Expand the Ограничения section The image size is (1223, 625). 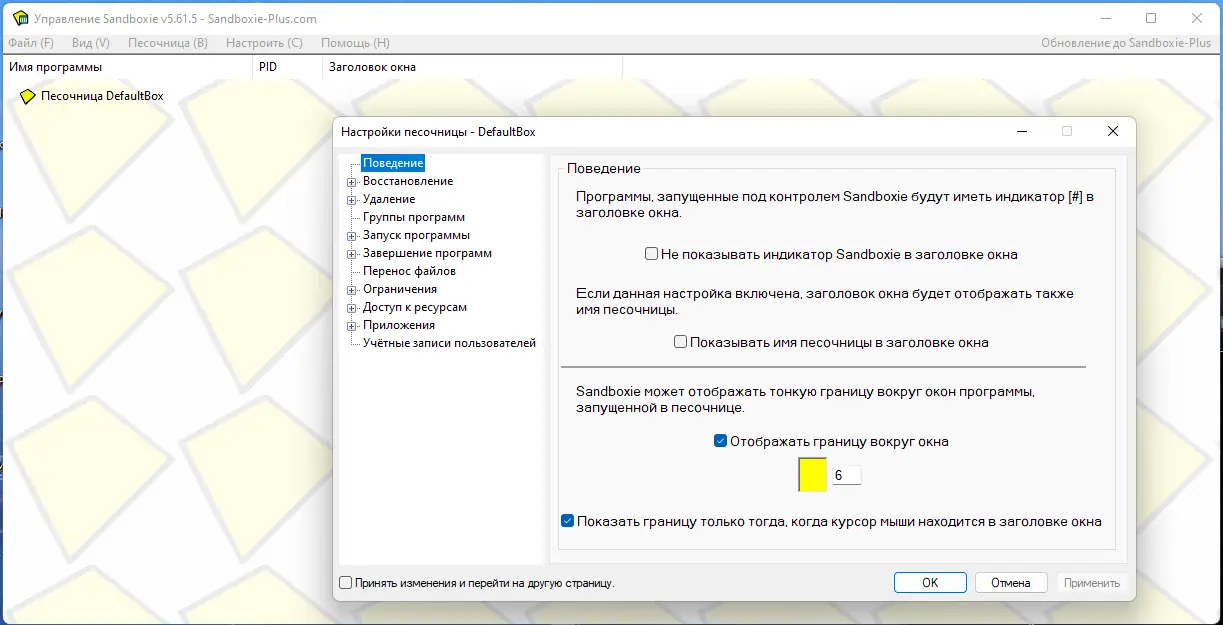pos(350,289)
